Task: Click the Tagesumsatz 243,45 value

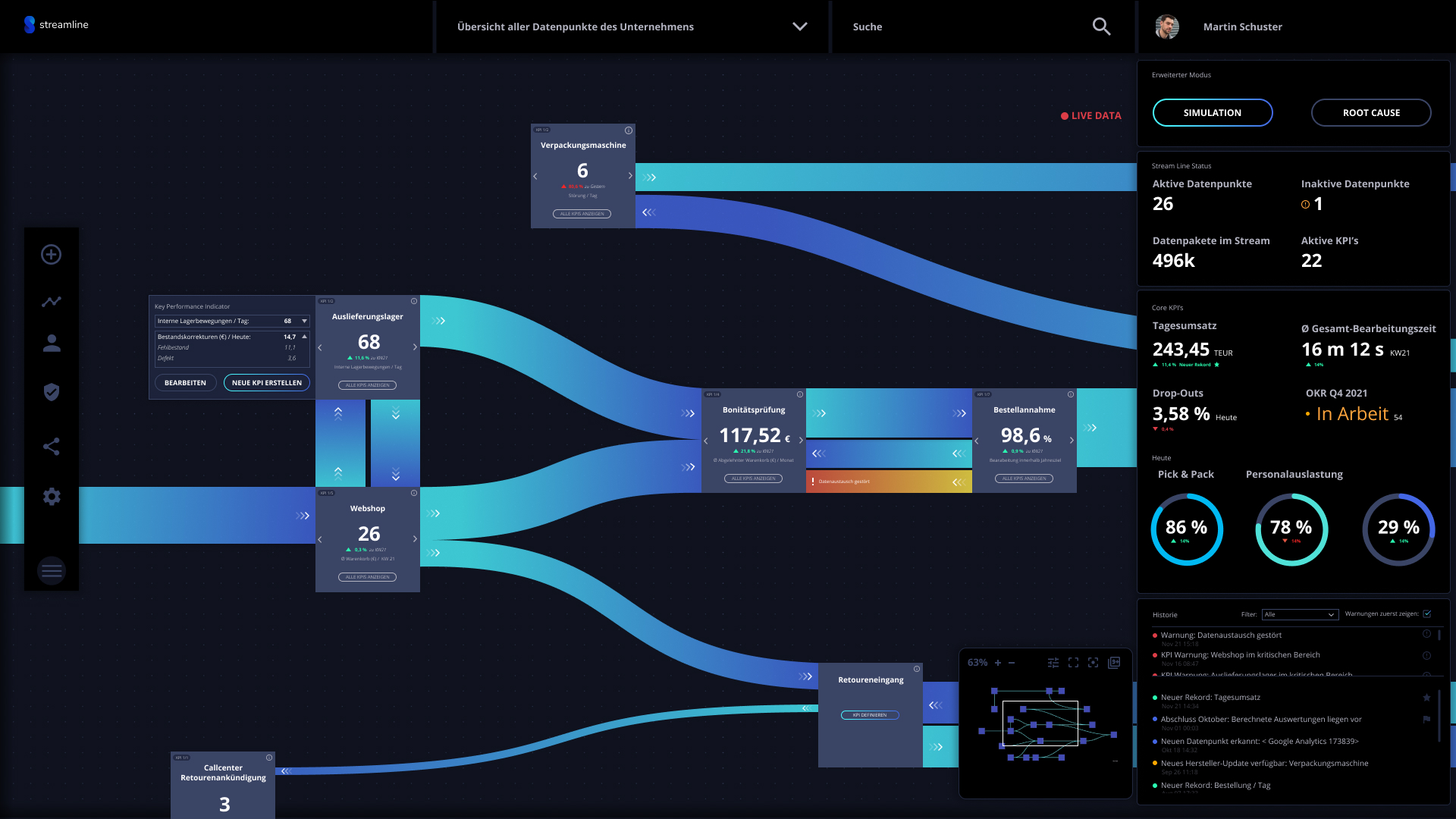Action: coord(1181,350)
